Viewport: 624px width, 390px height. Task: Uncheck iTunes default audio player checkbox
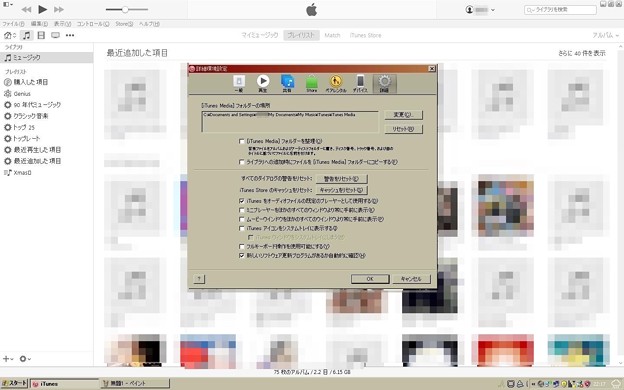pyautogui.click(x=242, y=201)
